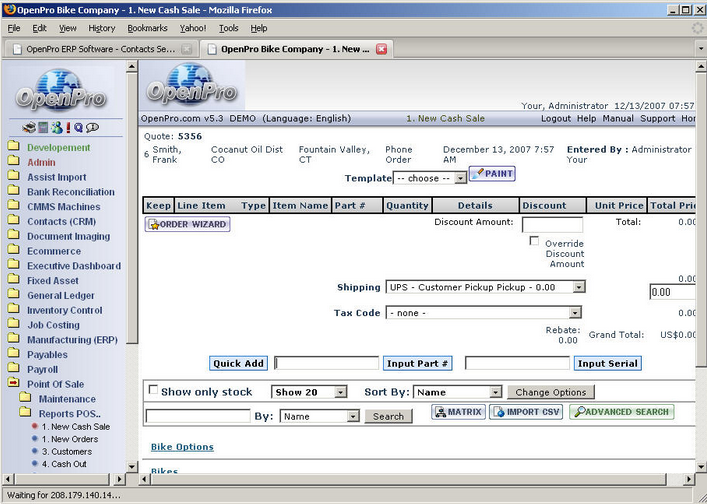Click the CMMS Machines folder icon
Screen dimensions: 707x504
(x=14, y=206)
